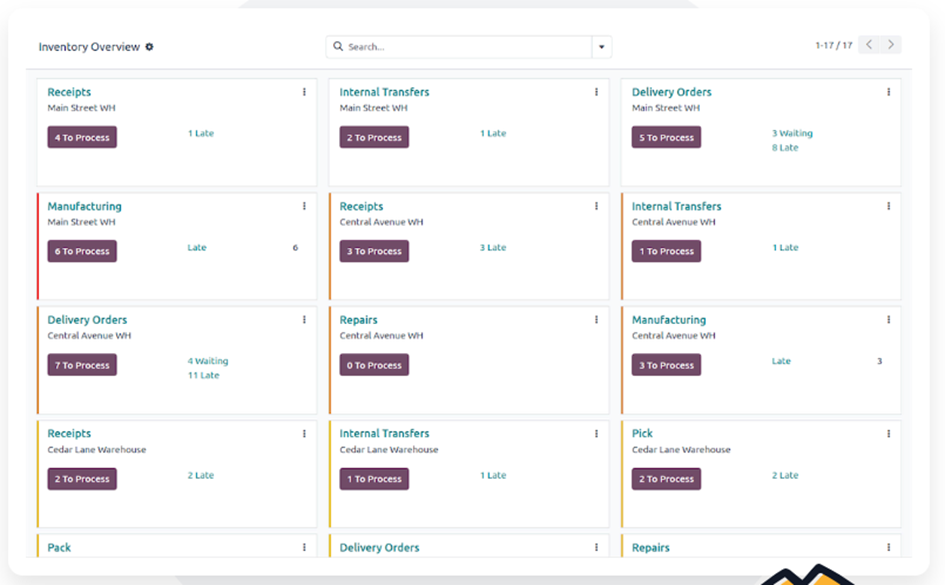Go to next page with right chevron
Image resolution: width=945 pixels, height=585 pixels.
(891, 45)
